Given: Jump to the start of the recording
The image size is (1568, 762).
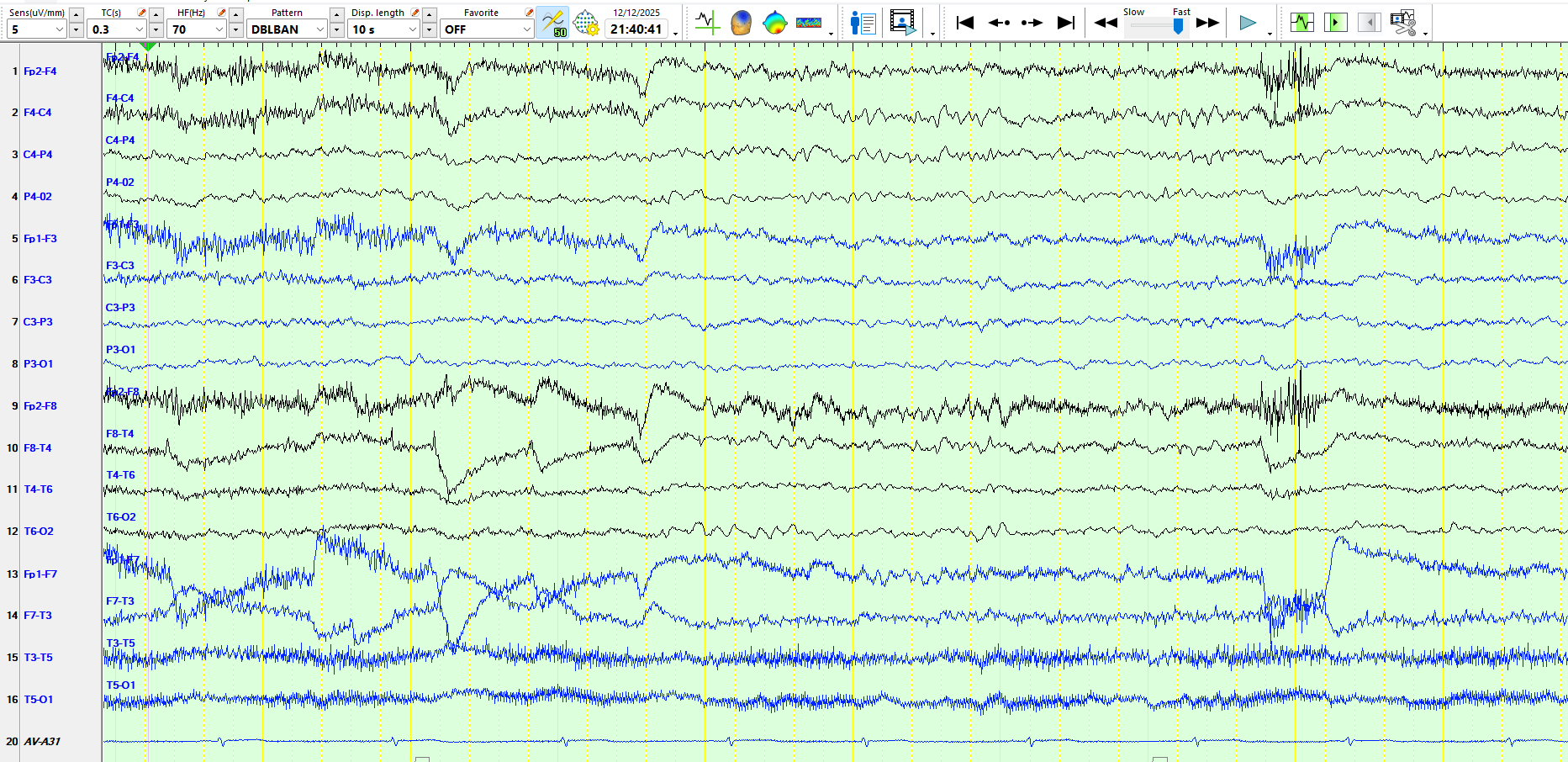Looking at the screenshot, I should click(x=965, y=23).
